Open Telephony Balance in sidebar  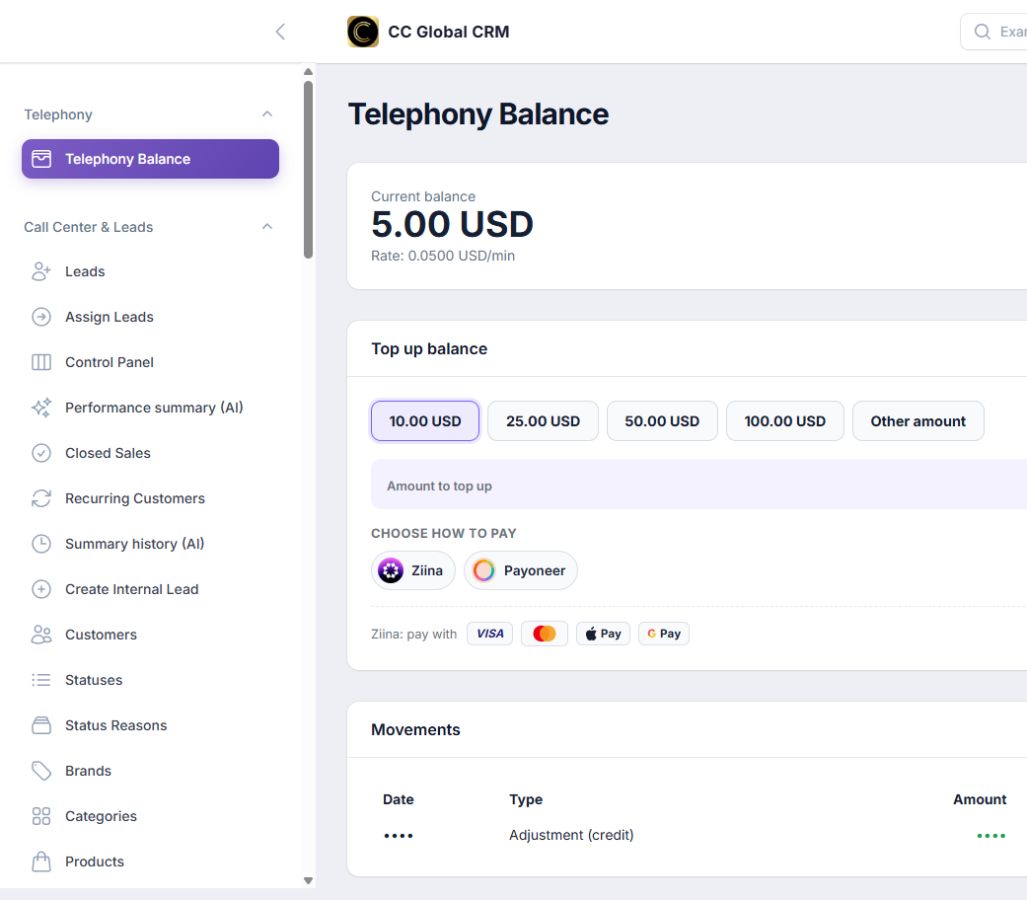(x=150, y=159)
